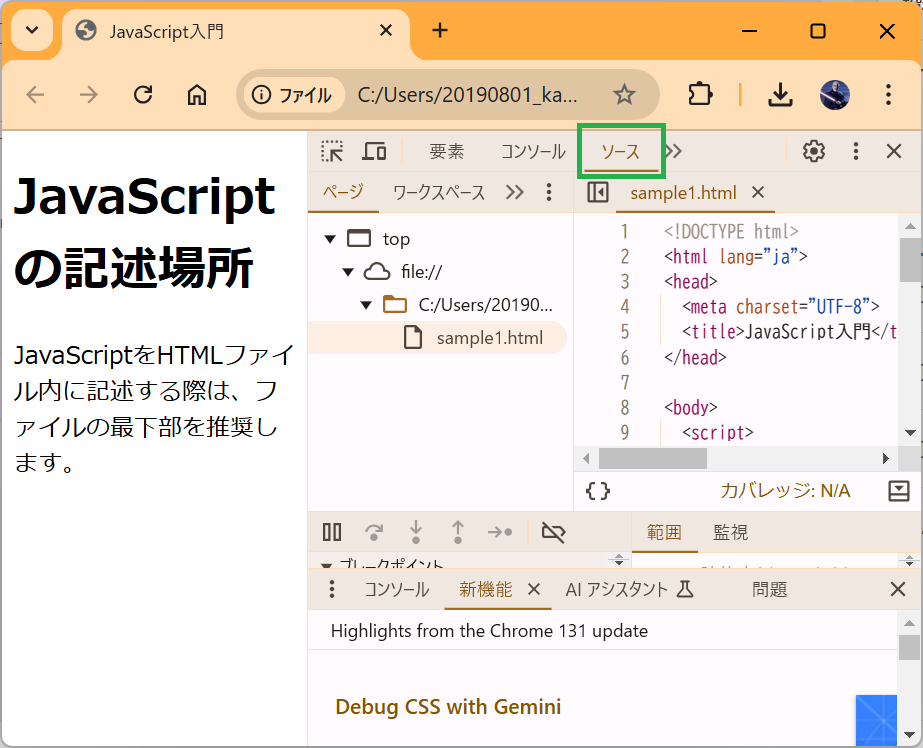Open the browser extensions puzzle icon

(x=701, y=95)
